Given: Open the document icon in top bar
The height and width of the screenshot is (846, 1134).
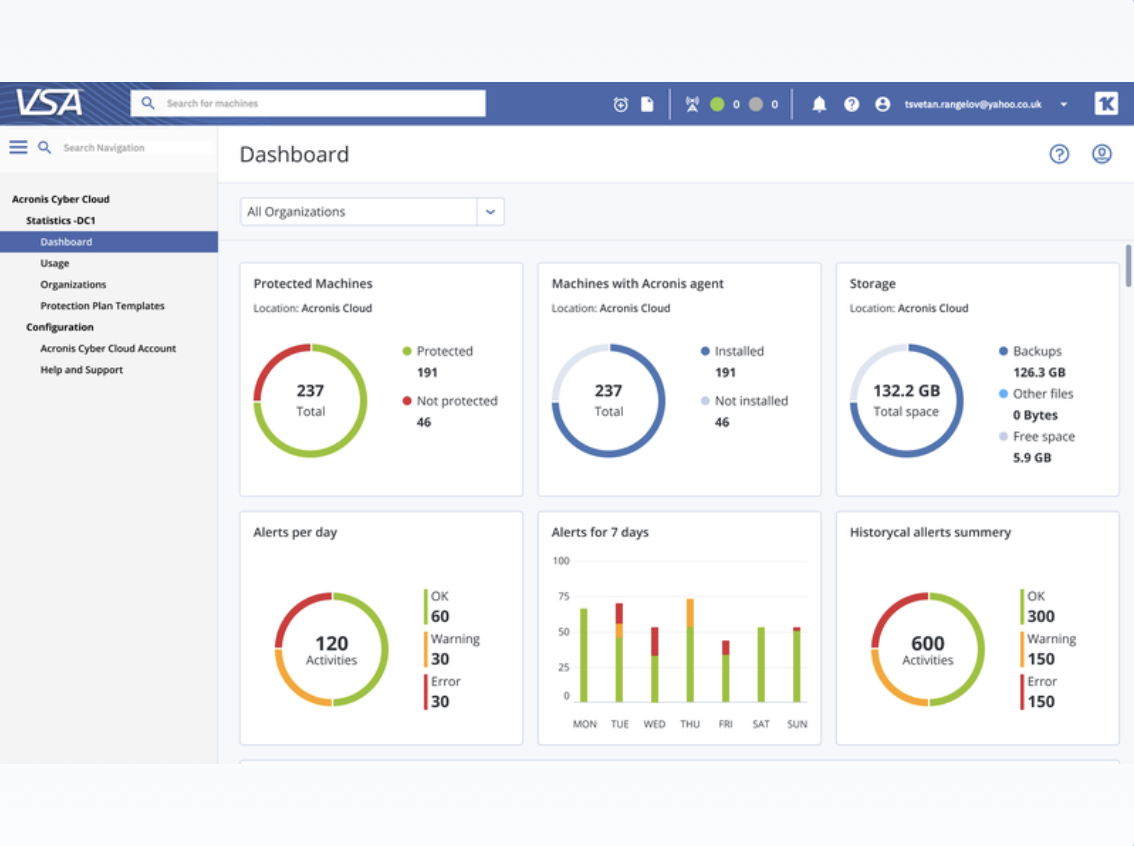Looking at the screenshot, I should [x=647, y=104].
